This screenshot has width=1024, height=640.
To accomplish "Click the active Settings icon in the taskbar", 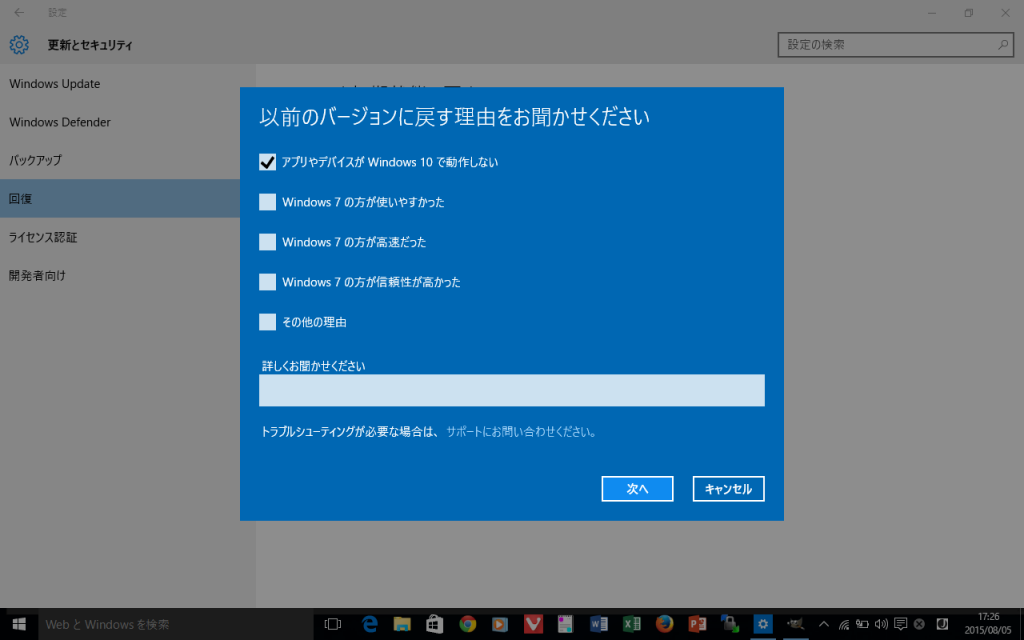I will pos(762,624).
